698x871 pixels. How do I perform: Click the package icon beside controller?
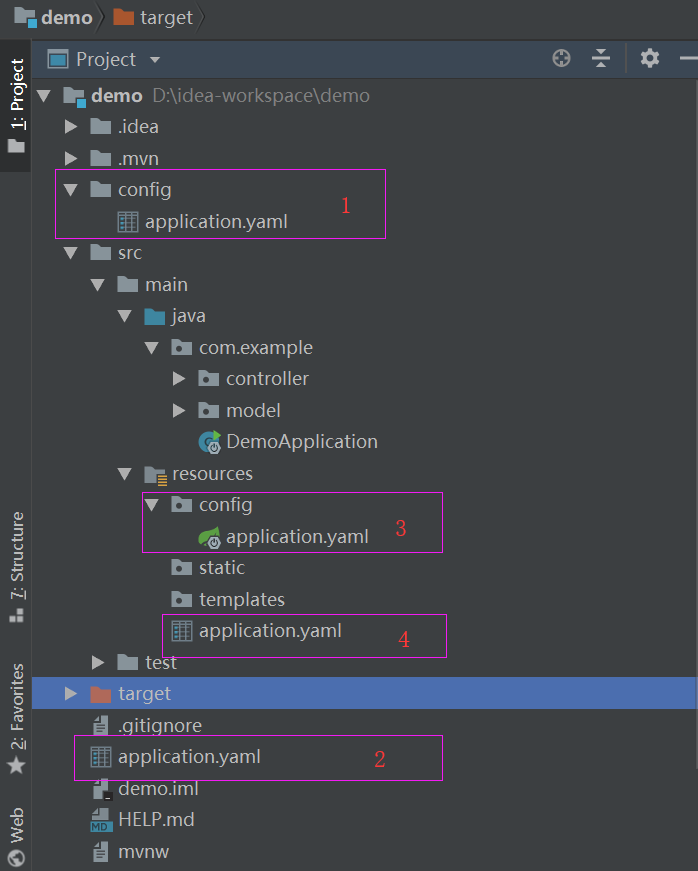[x=208, y=378]
